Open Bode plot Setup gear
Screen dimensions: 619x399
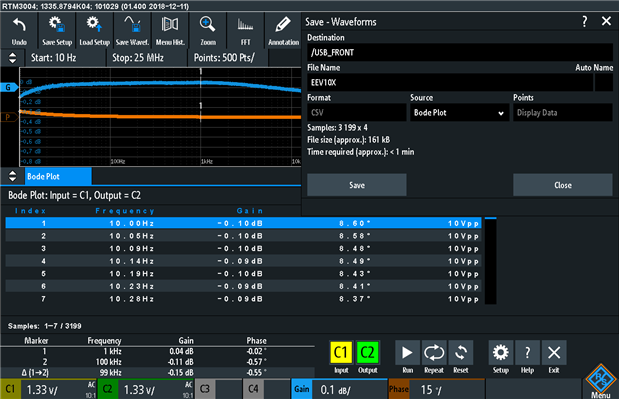coord(501,352)
